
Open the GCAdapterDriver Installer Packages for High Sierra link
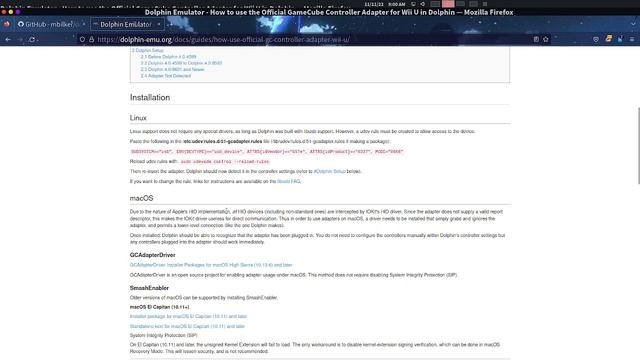(211, 265)
